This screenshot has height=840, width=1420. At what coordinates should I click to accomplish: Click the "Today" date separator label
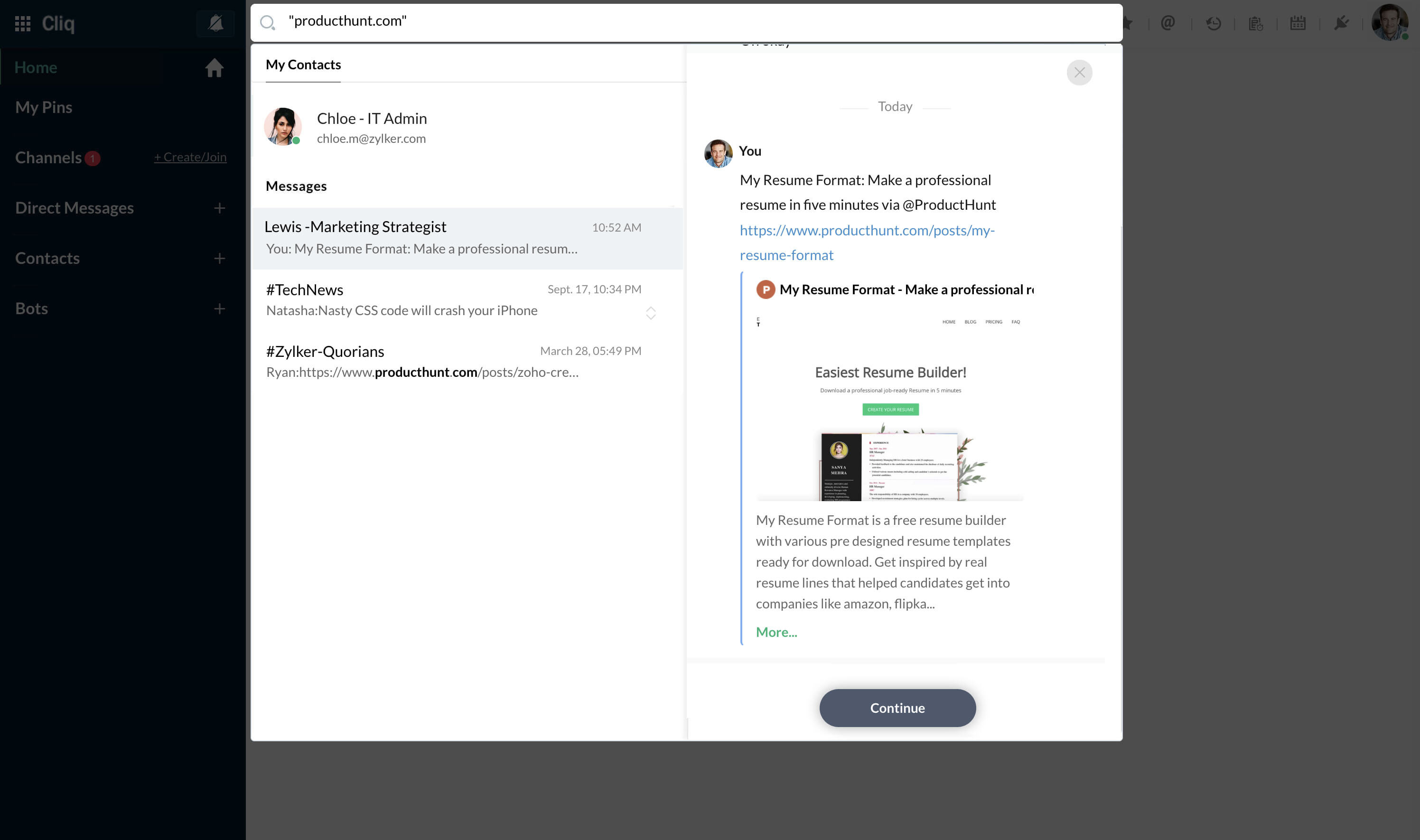point(895,106)
